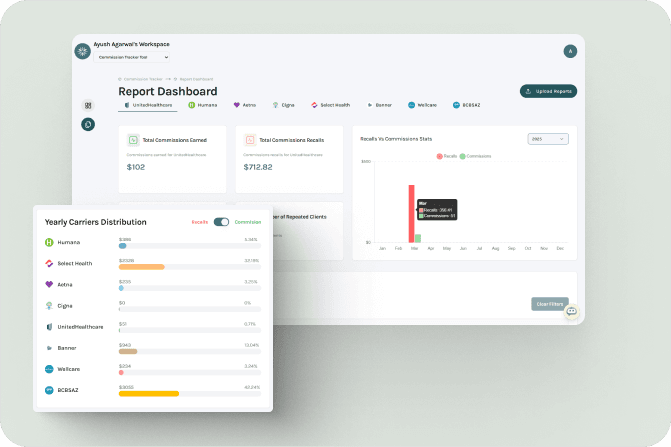Click the UnitedHealthcare logo in distribution list

coord(49,327)
